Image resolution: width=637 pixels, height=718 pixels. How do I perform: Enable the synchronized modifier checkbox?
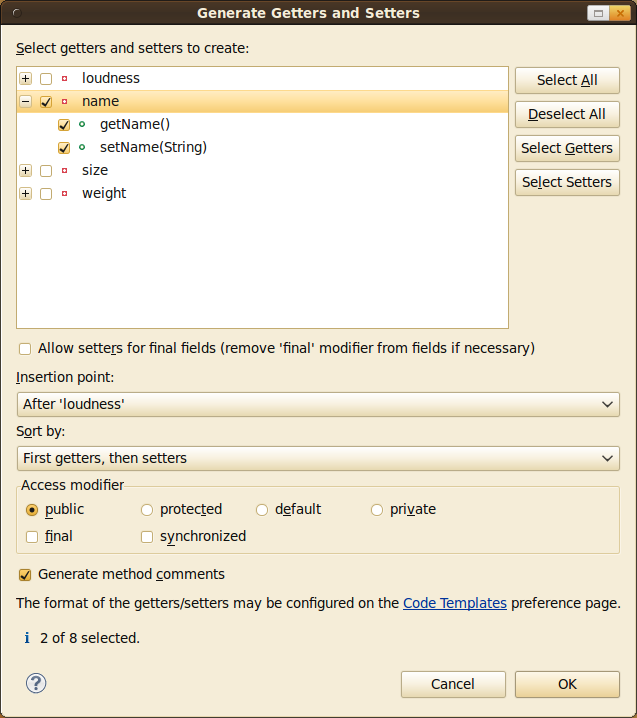[147, 537]
